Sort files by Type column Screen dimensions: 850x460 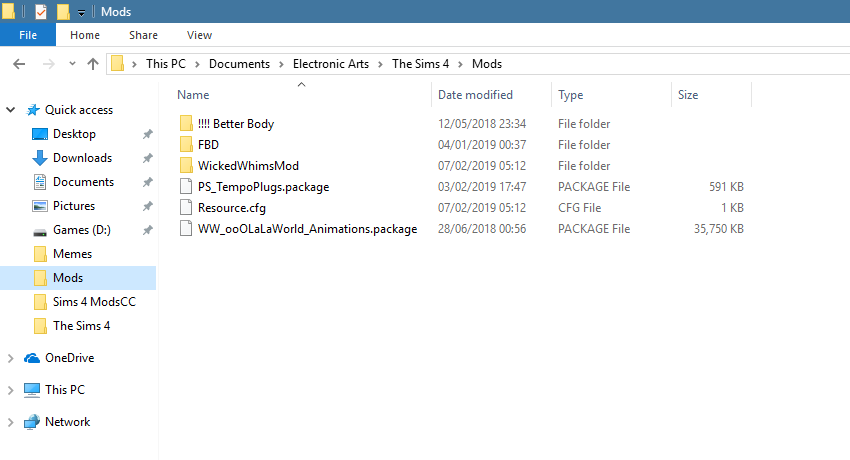(570, 95)
